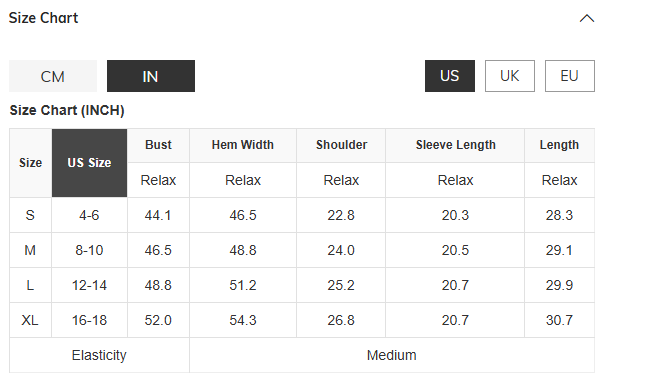Click the Elasticity row label
Viewport: 656px width, 383px height.
point(99,355)
